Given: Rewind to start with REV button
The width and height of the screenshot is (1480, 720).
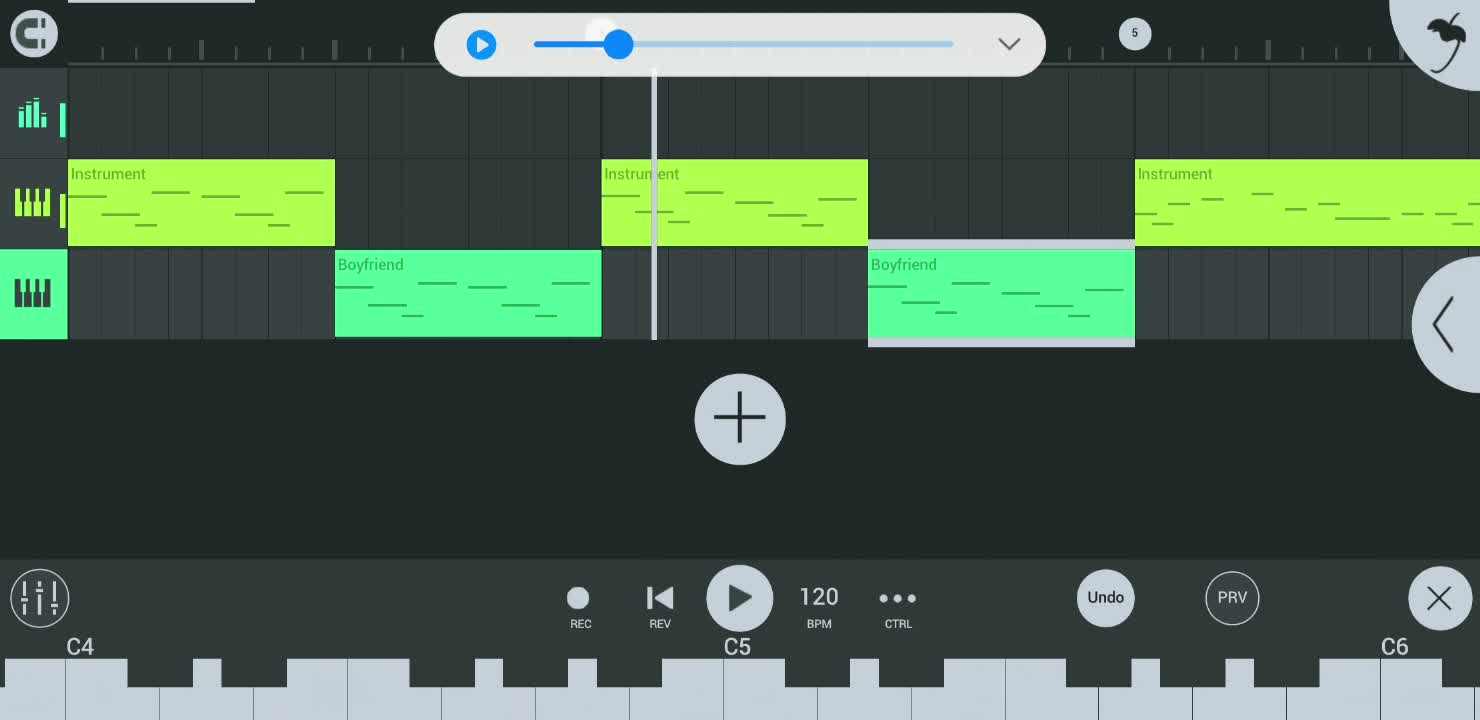Looking at the screenshot, I should click(660, 606).
